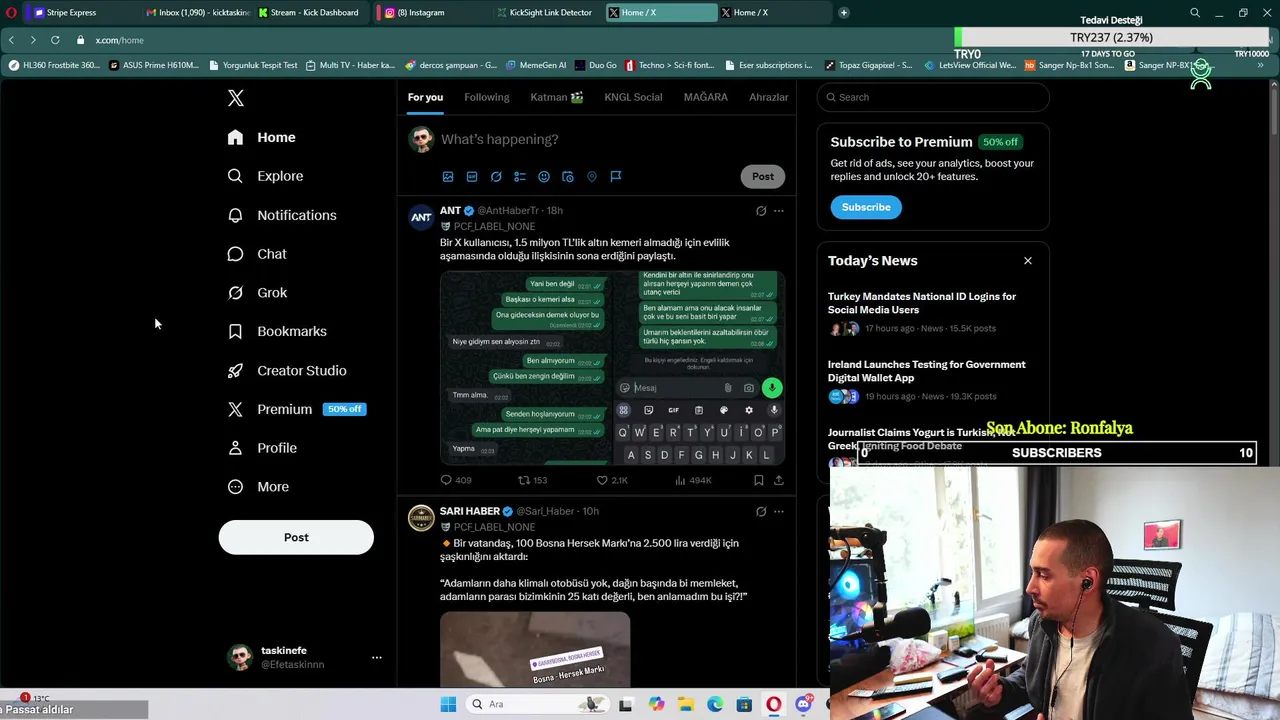Open the @Sari_Haber handle link
1280x720 pixels.
[544, 511]
